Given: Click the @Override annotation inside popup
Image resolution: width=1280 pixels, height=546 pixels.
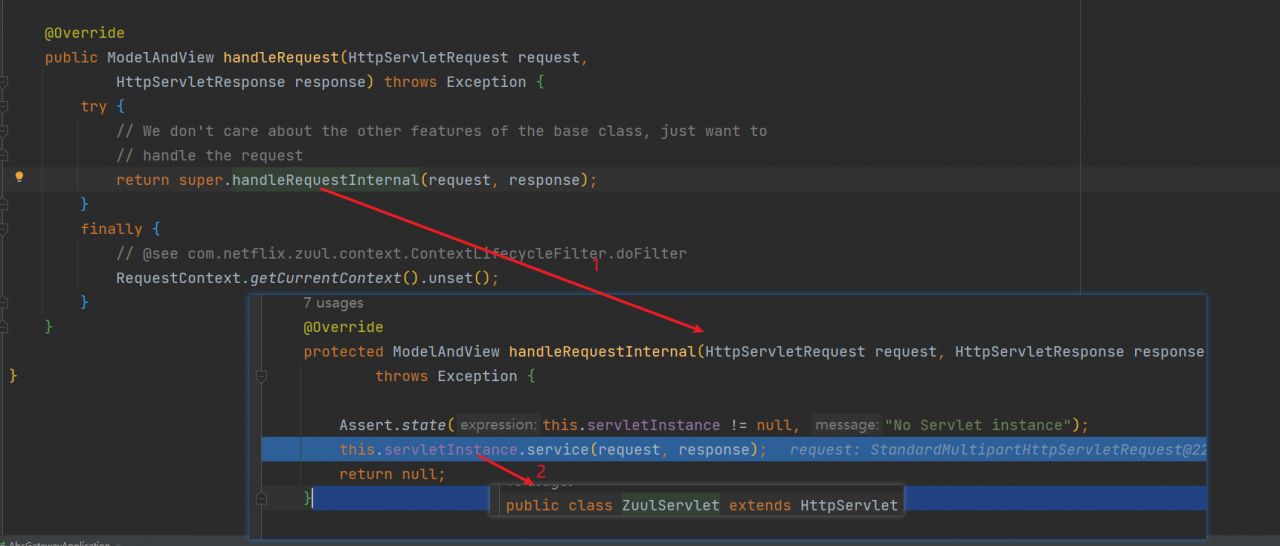Looking at the screenshot, I should pyautogui.click(x=343, y=327).
